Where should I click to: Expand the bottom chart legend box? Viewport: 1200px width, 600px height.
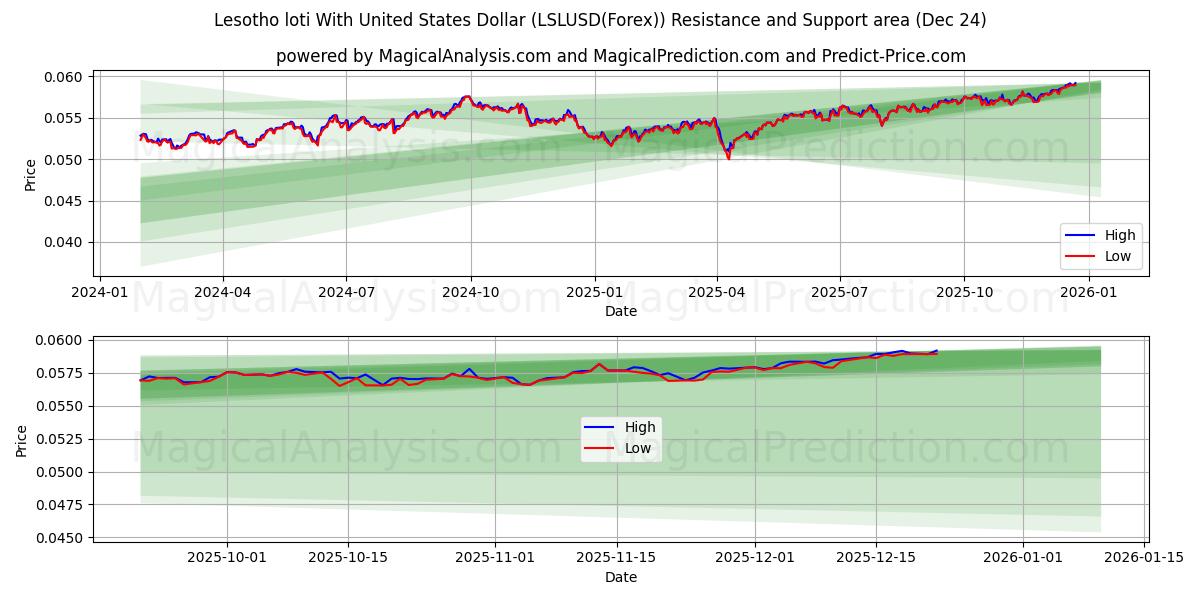click(x=620, y=437)
